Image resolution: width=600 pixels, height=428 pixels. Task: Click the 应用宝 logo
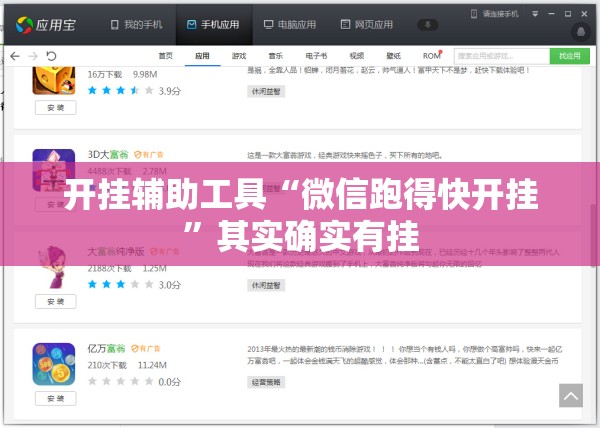(x=46, y=25)
